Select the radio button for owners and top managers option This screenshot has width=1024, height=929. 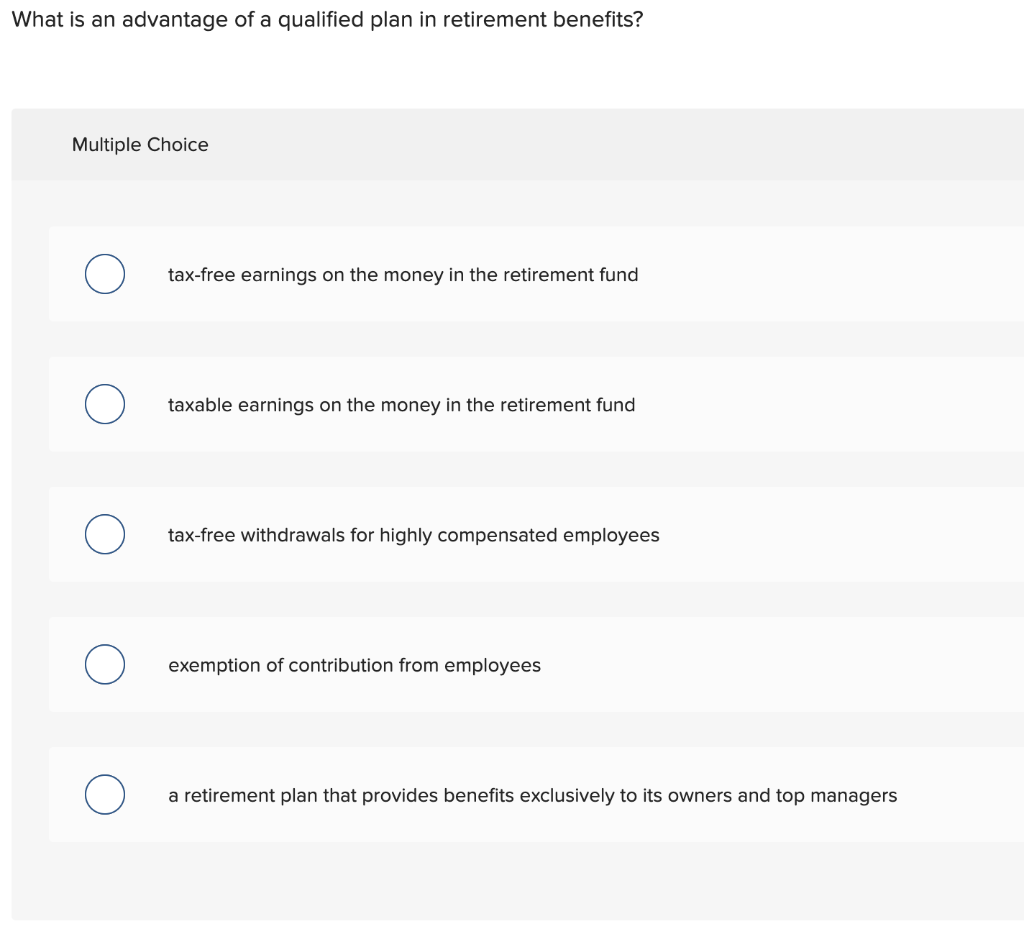coord(104,794)
